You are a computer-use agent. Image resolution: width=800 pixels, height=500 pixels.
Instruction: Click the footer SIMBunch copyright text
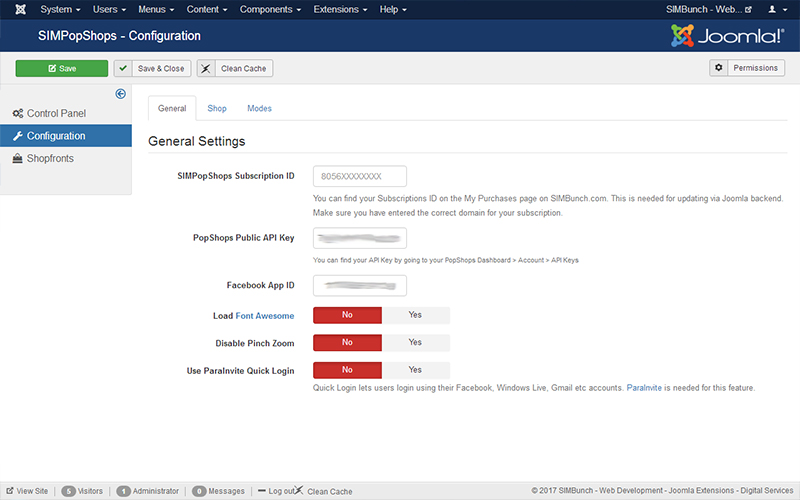point(662,490)
